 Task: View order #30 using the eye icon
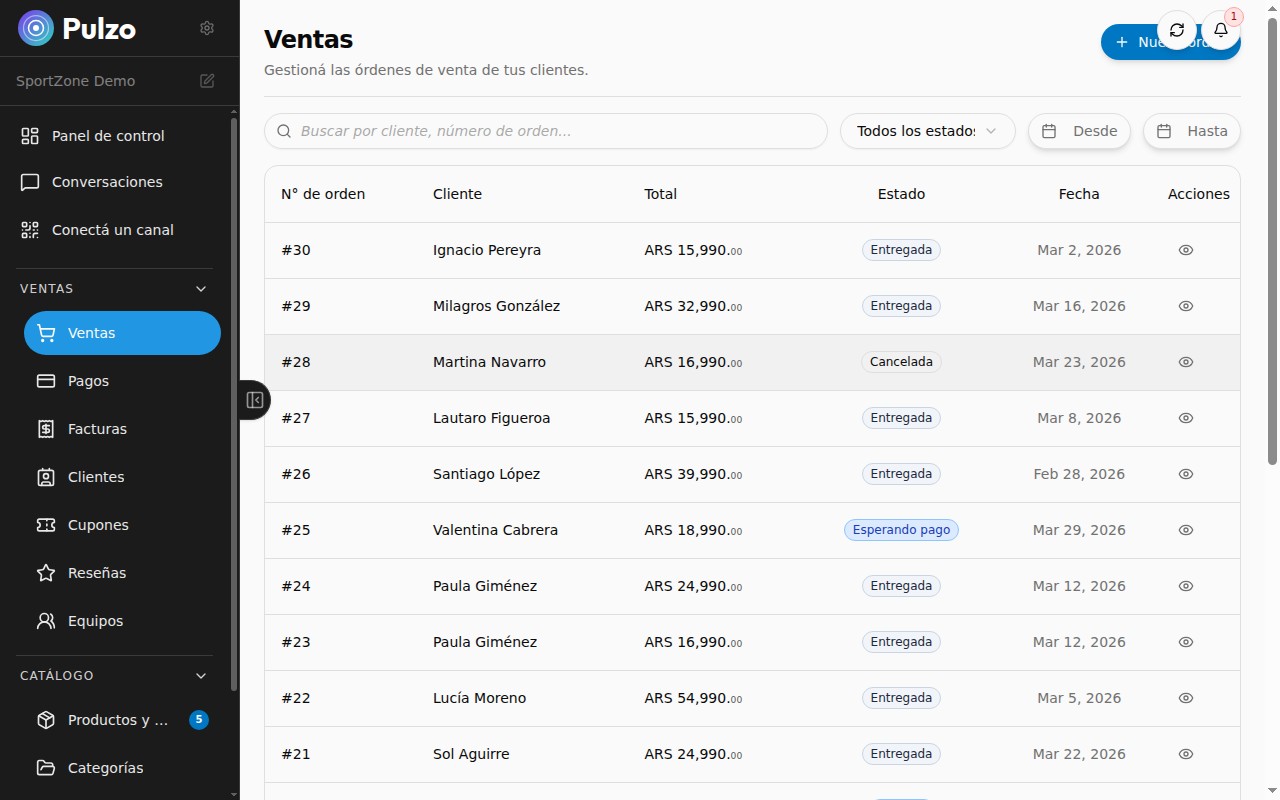1186,250
